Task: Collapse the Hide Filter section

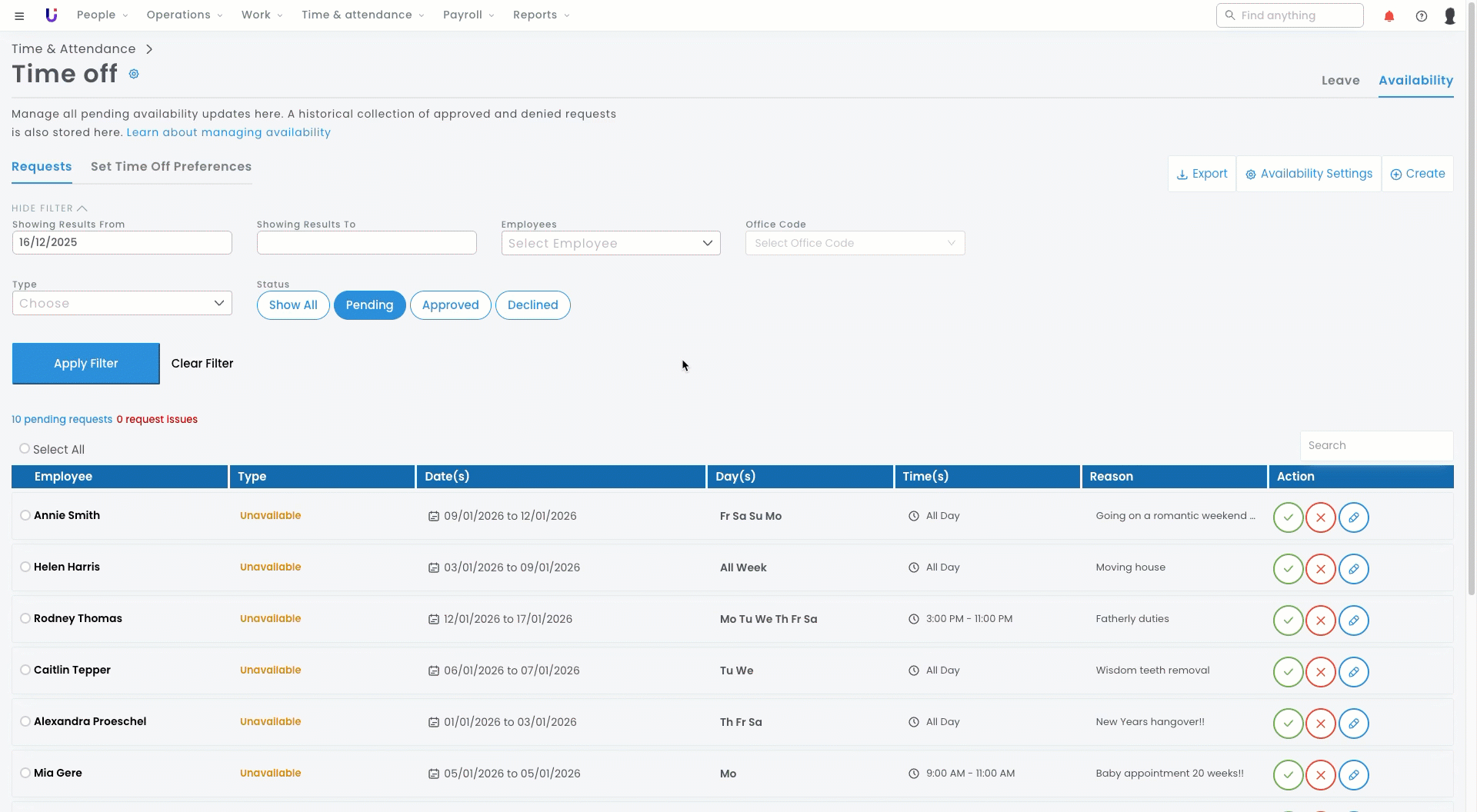Action: [49, 208]
